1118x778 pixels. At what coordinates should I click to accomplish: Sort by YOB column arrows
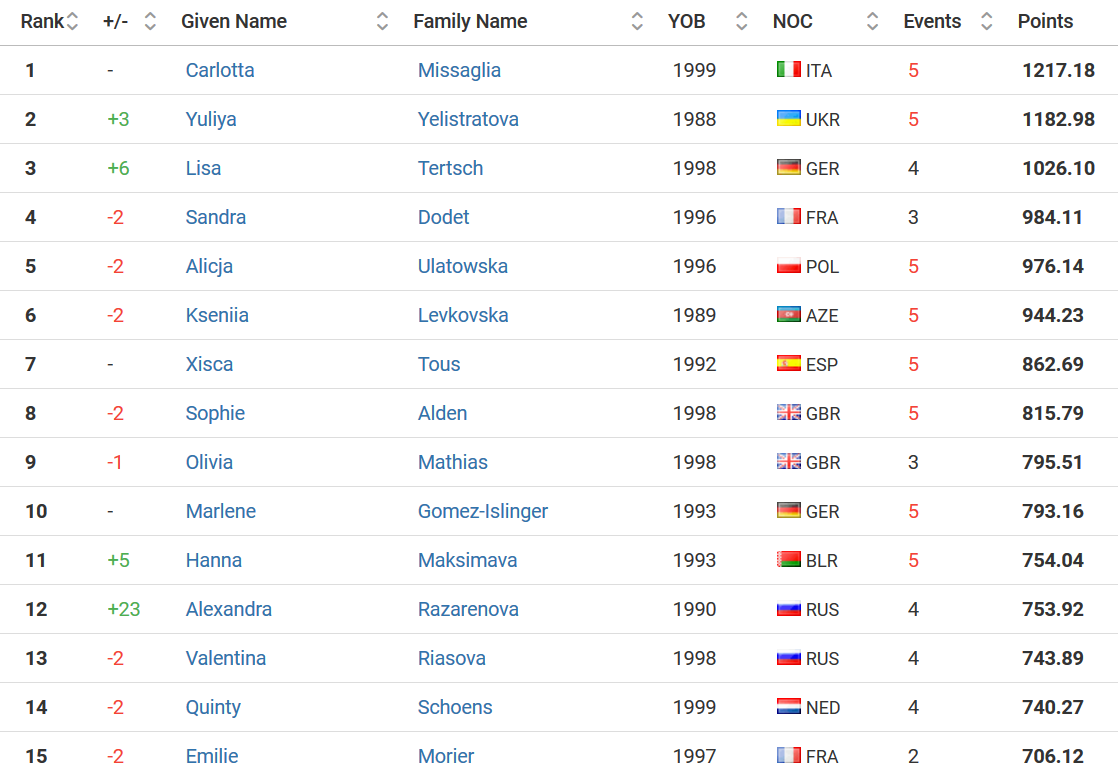pos(742,21)
